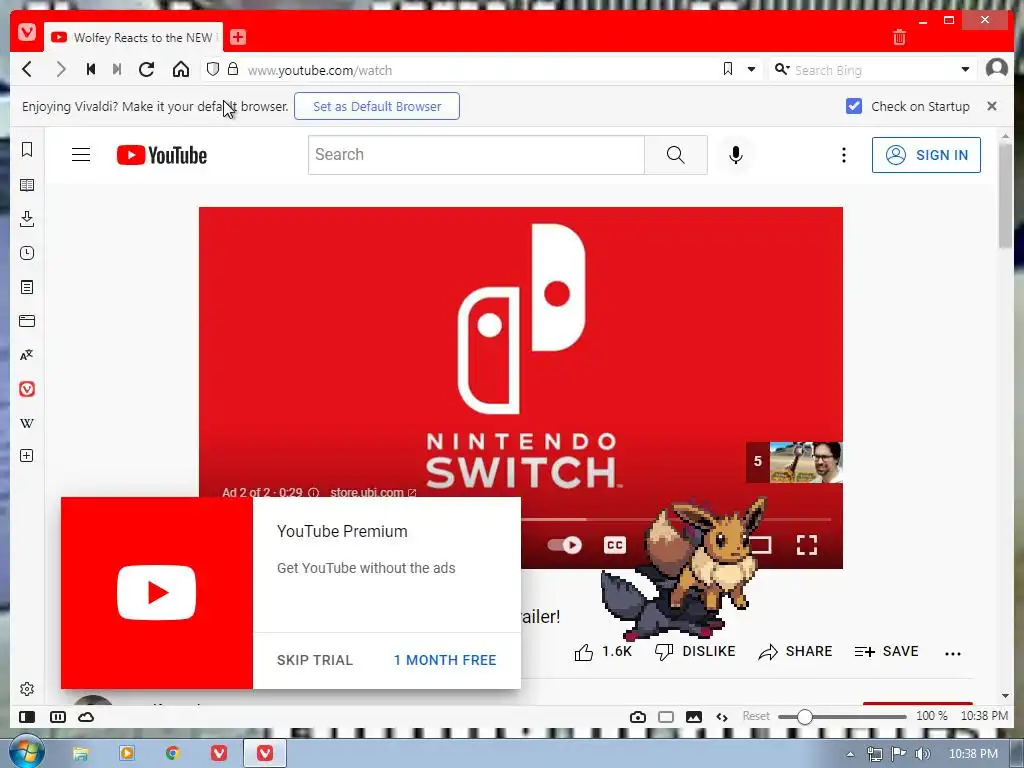Go to YouTube home via logo

[x=162, y=155]
